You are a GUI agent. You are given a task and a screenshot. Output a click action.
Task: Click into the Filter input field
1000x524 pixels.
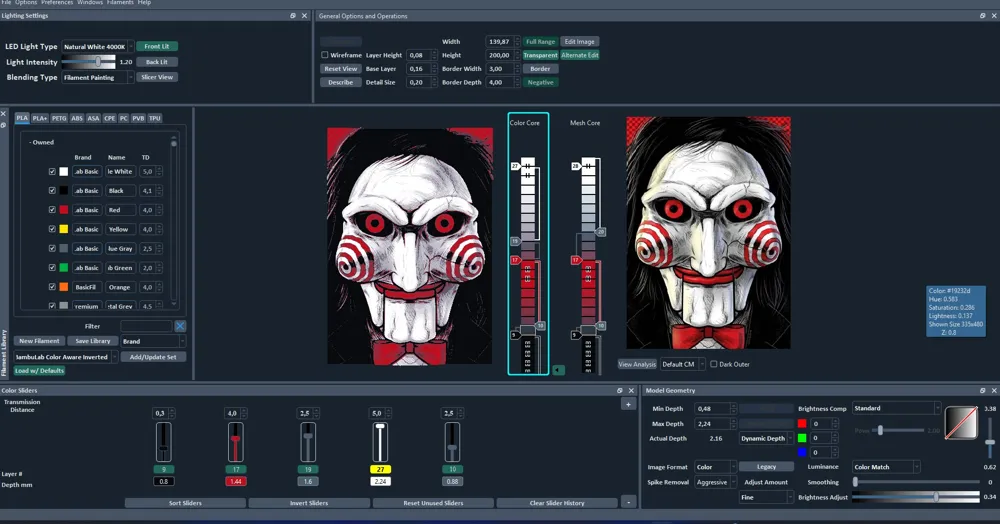click(146, 326)
